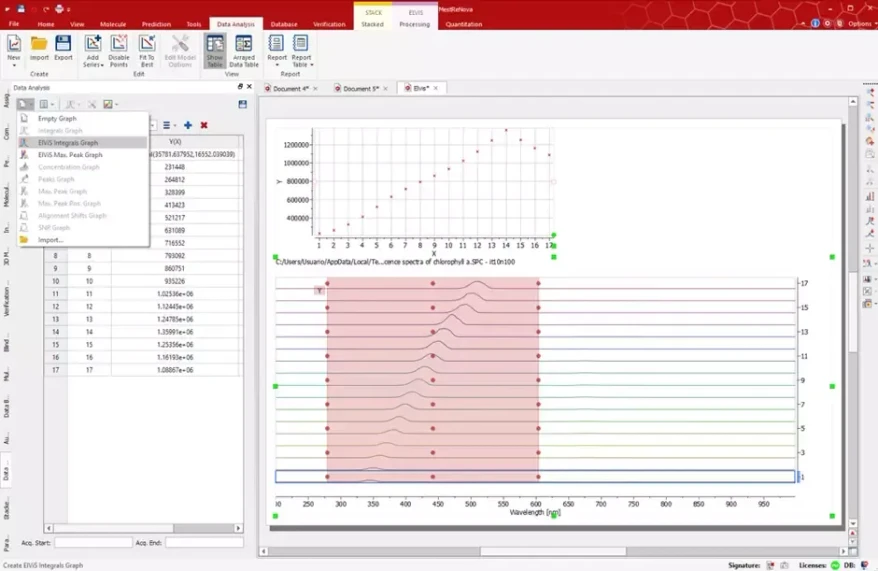Click the blue plus add-row icon

188,125
